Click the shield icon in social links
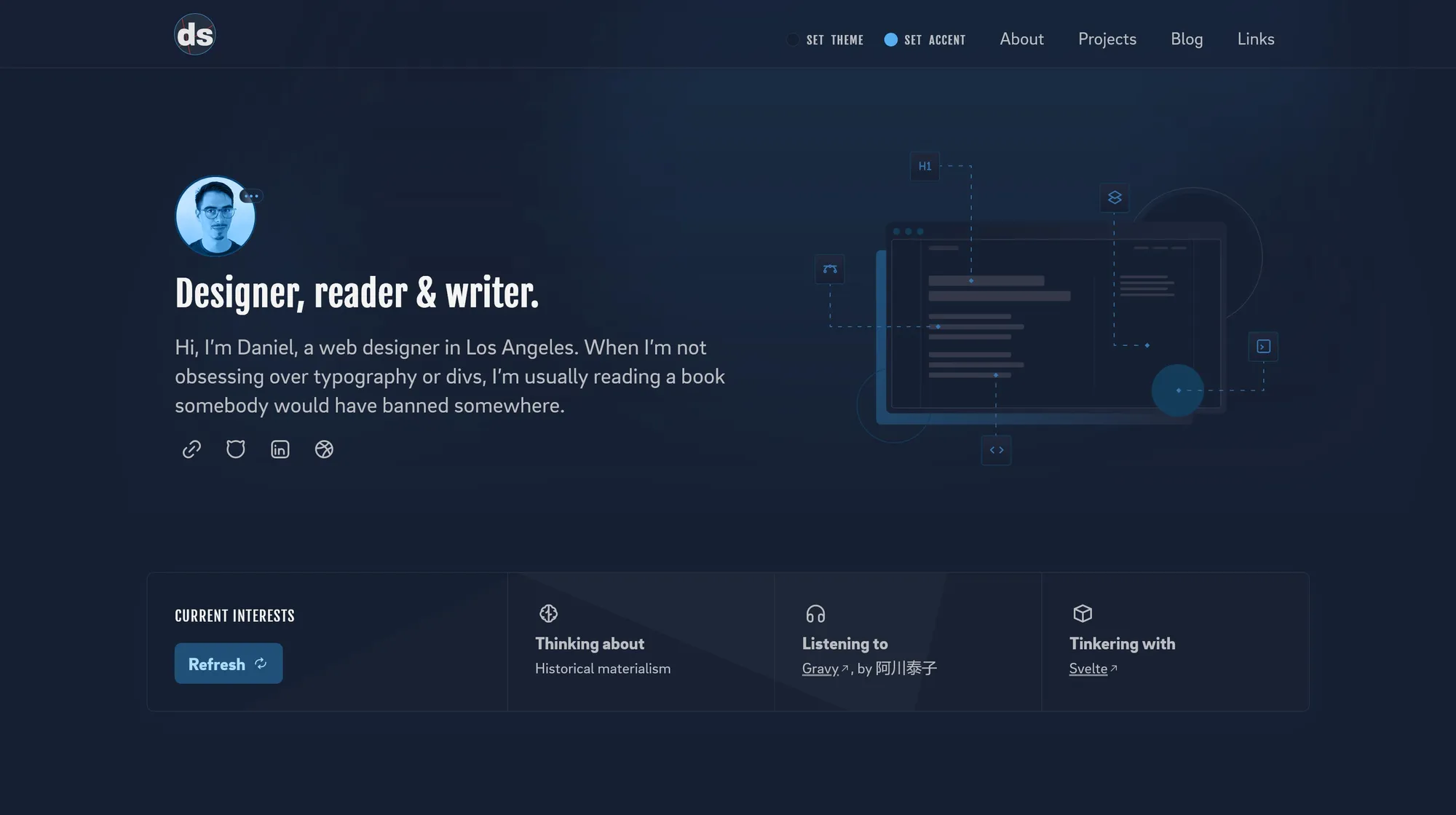1456x815 pixels. coord(235,448)
